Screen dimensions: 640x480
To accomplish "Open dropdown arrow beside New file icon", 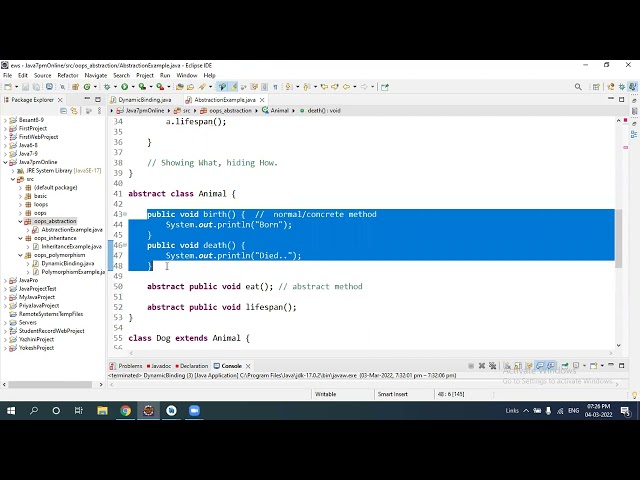I will pos(16,87).
